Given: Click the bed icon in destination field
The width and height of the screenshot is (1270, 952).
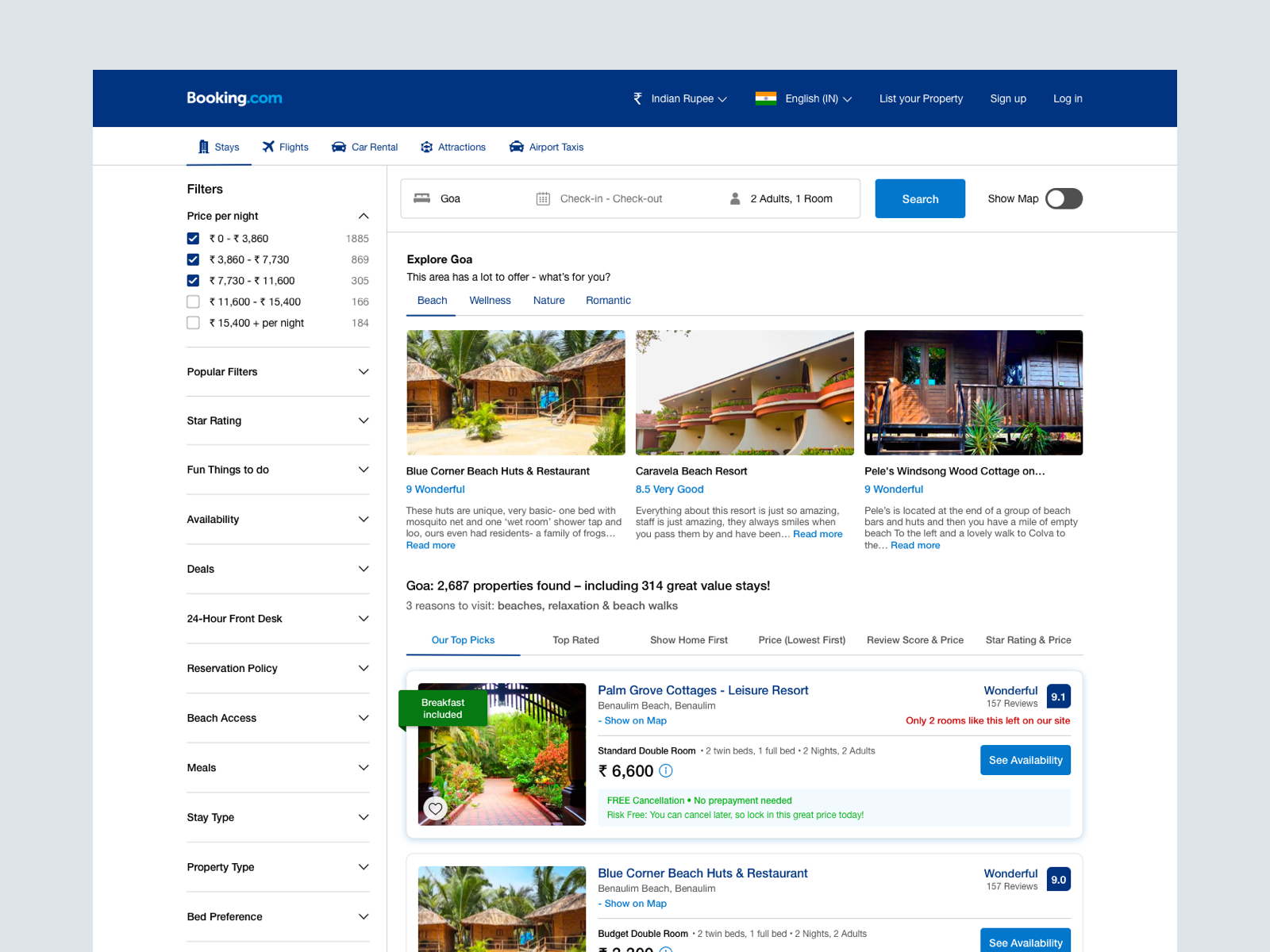Looking at the screenshot, I should pyautogui.click(x=422, y=198).
